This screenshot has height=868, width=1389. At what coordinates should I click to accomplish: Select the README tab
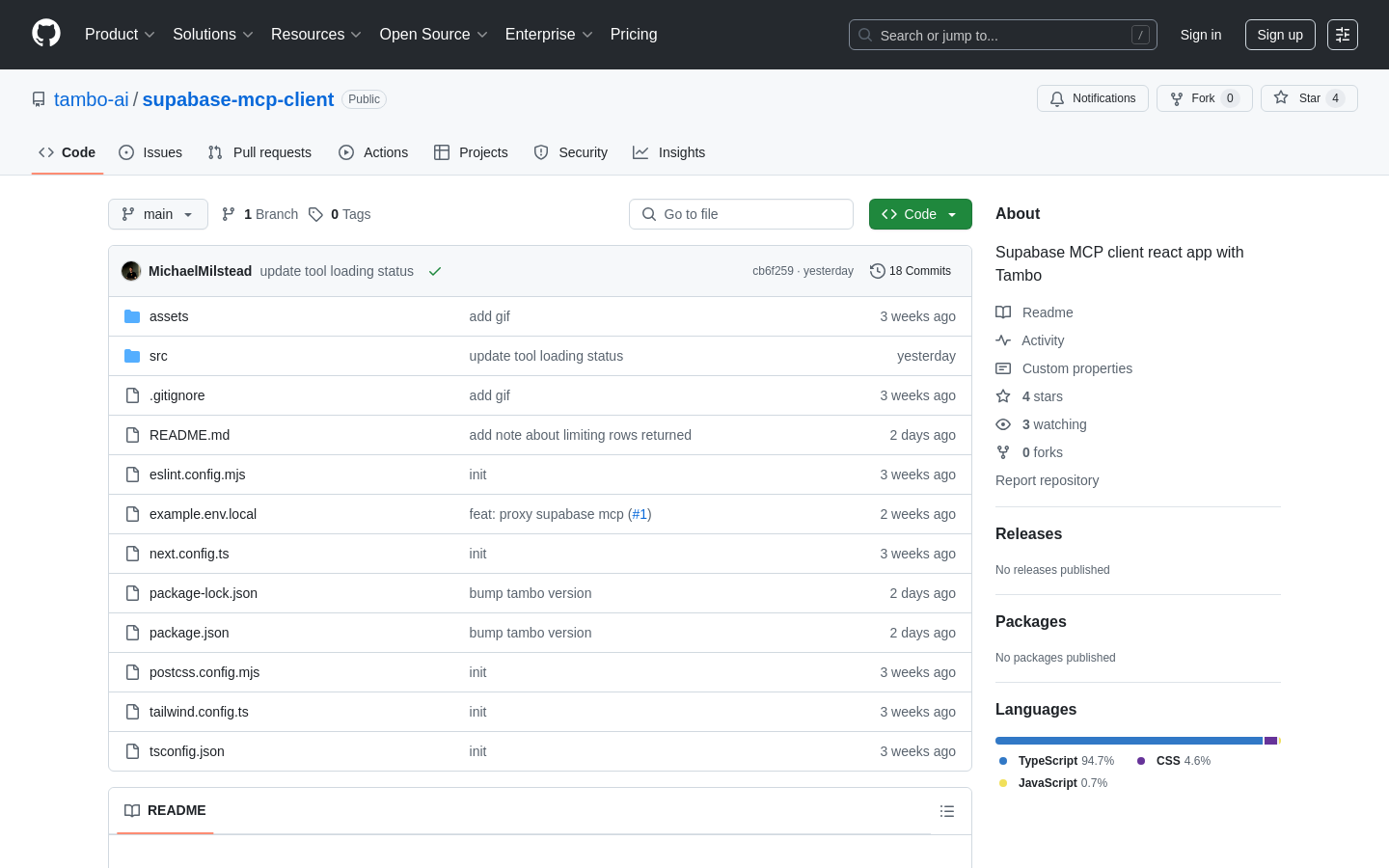pyautogui.click(x=165, y=810)
